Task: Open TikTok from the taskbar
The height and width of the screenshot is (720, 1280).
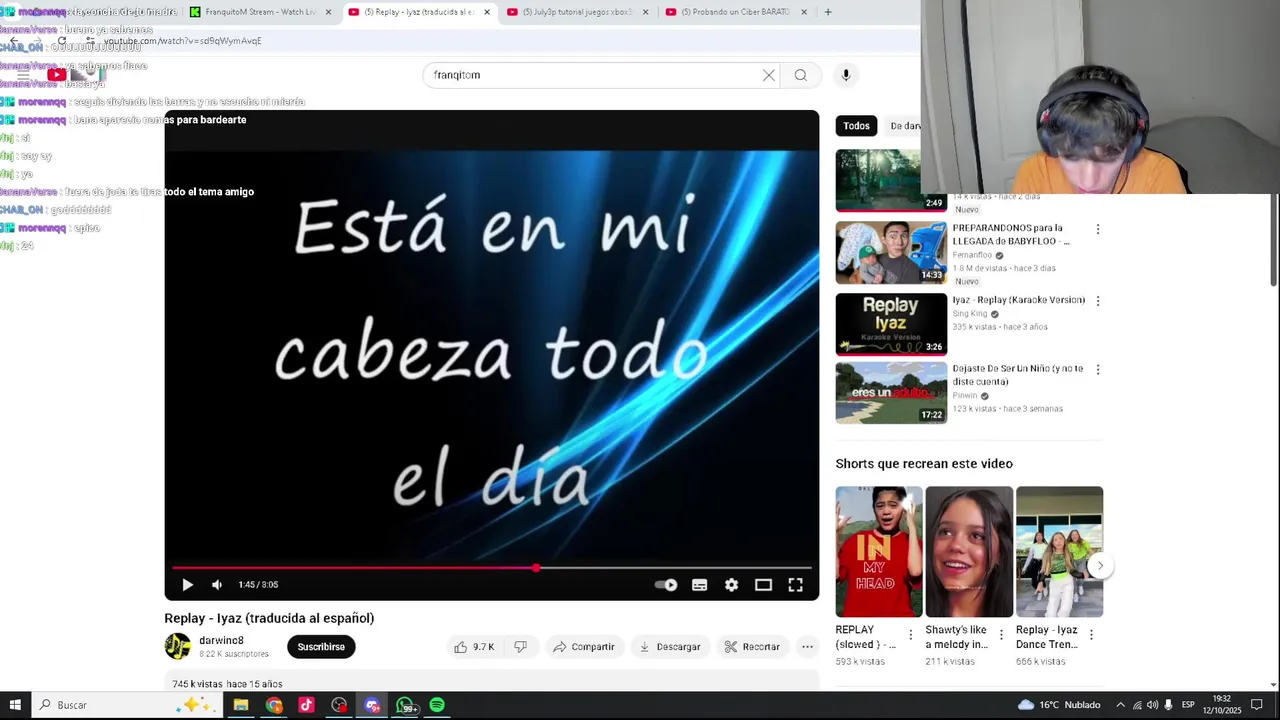Action: [x=306, y=705]
